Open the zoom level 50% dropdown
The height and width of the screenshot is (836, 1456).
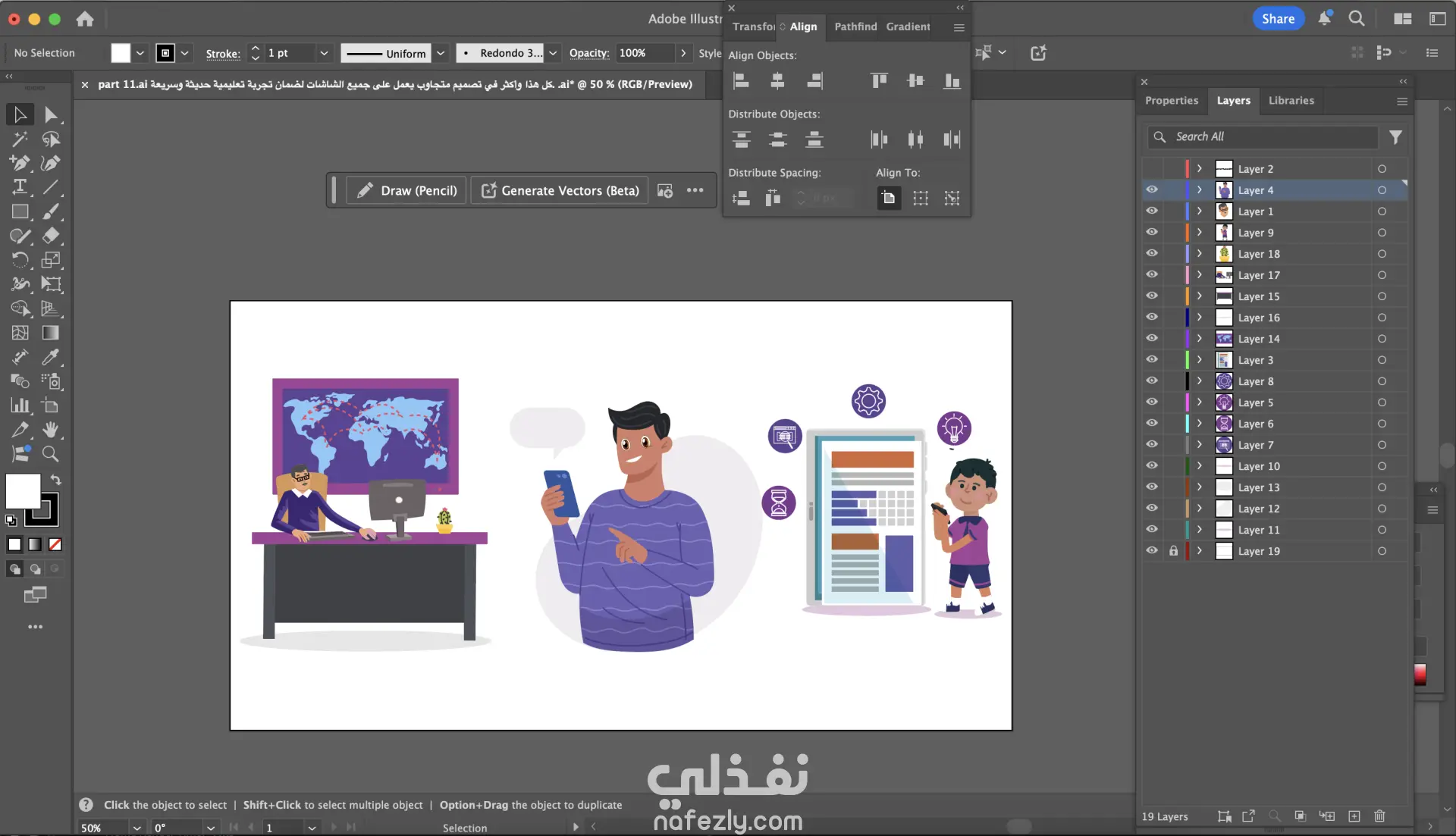pos(136,828)
